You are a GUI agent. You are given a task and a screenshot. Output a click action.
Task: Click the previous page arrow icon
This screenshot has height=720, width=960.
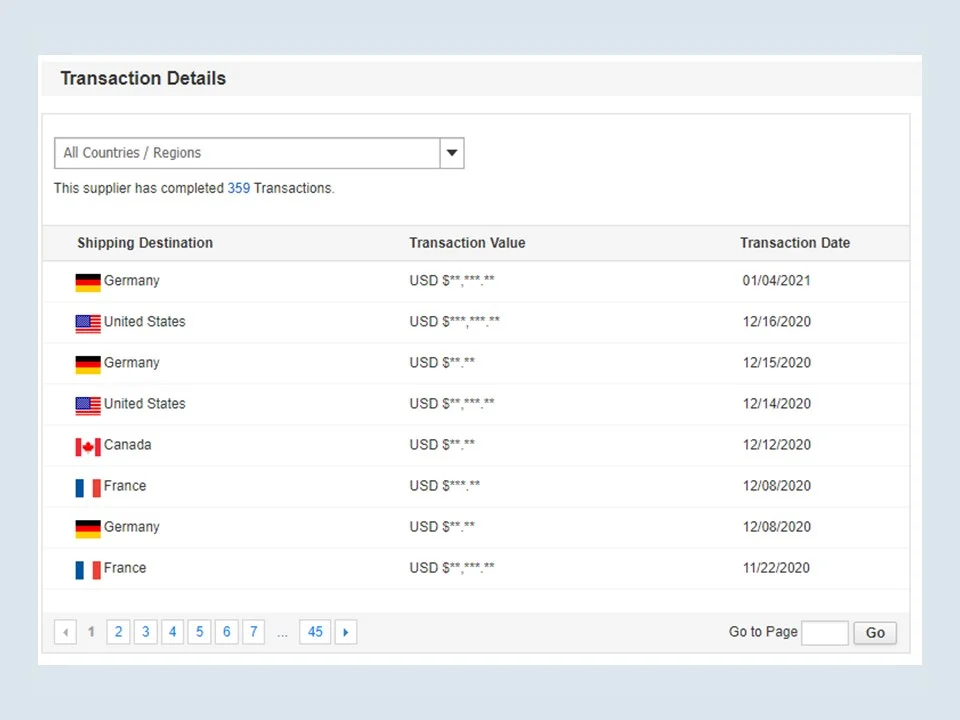[65, 632]
